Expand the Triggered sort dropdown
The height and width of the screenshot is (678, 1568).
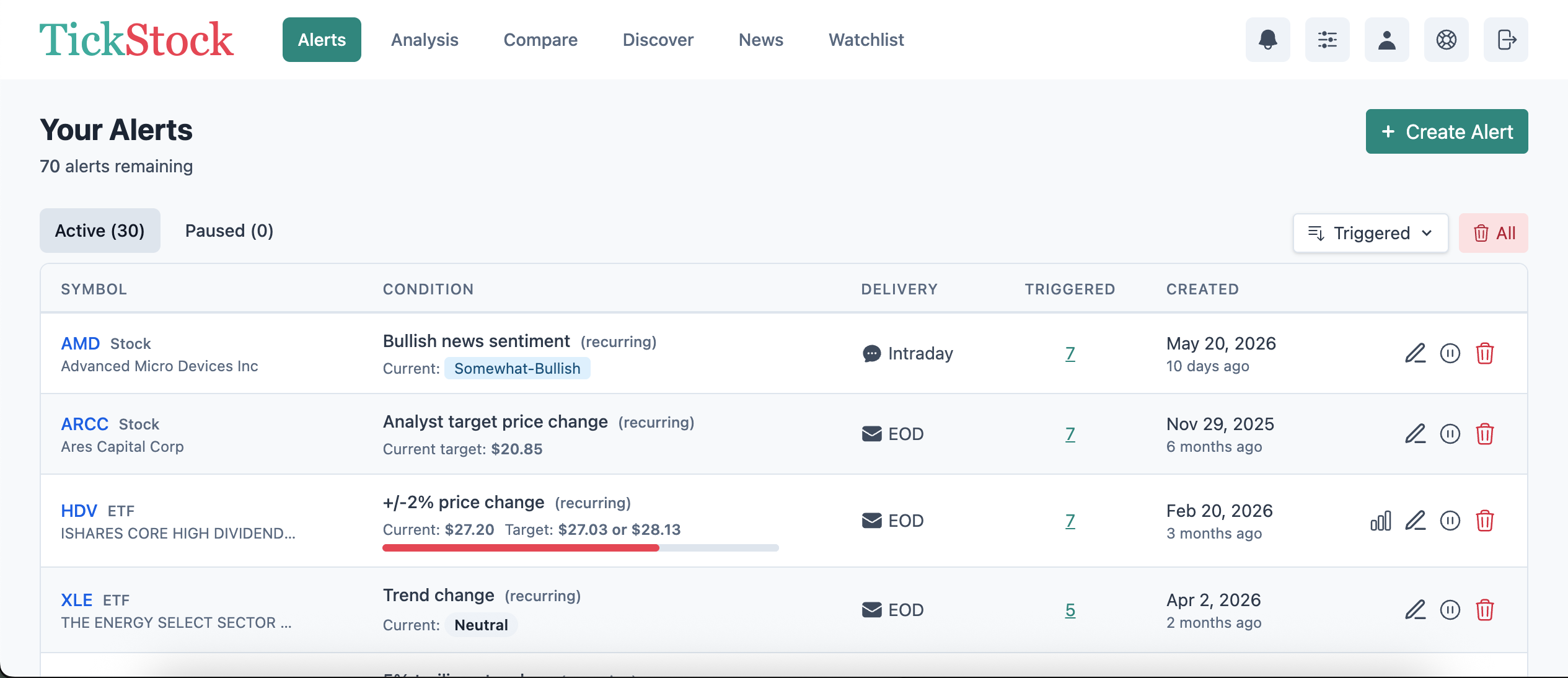(1370, 233)
